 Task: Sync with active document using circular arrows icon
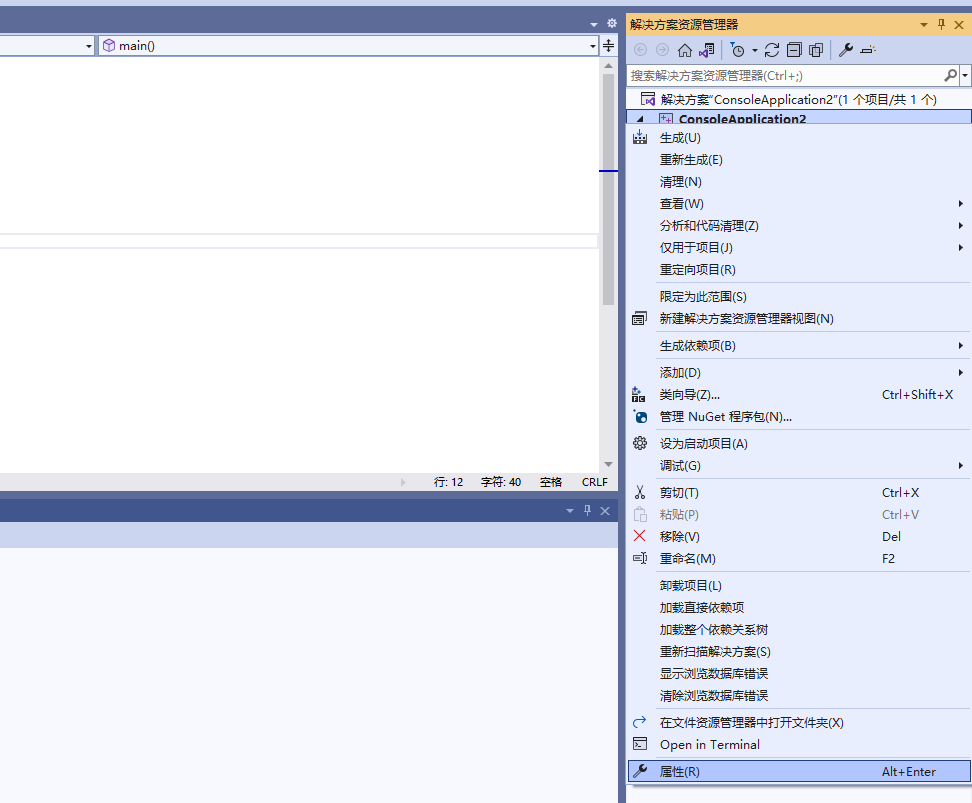click(772, 50)
